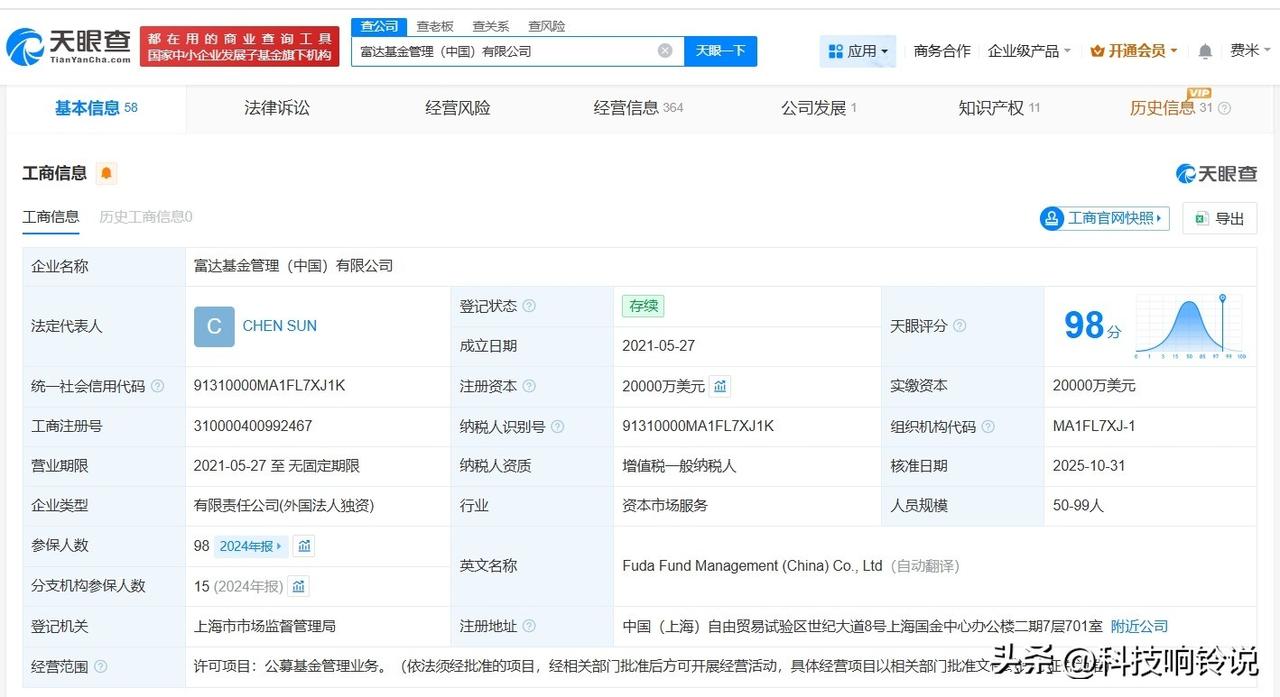1280x697 pixels.
Task: Switch to the 经营风险 tab
Action: [x=458, y=108]
